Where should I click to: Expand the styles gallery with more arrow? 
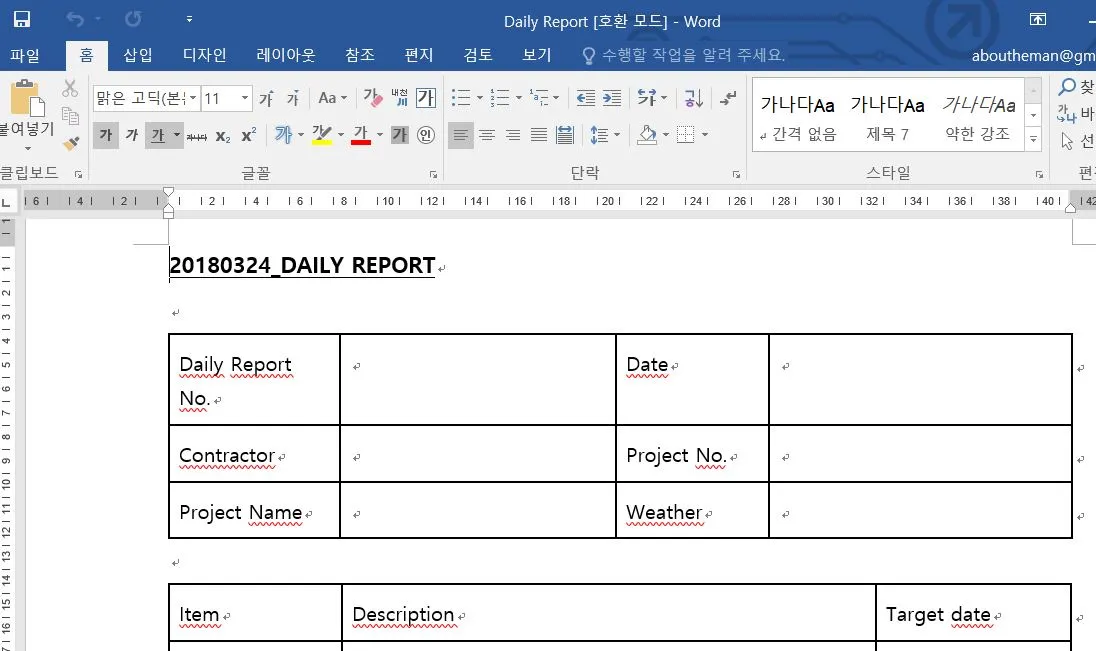click(1033, 138)
